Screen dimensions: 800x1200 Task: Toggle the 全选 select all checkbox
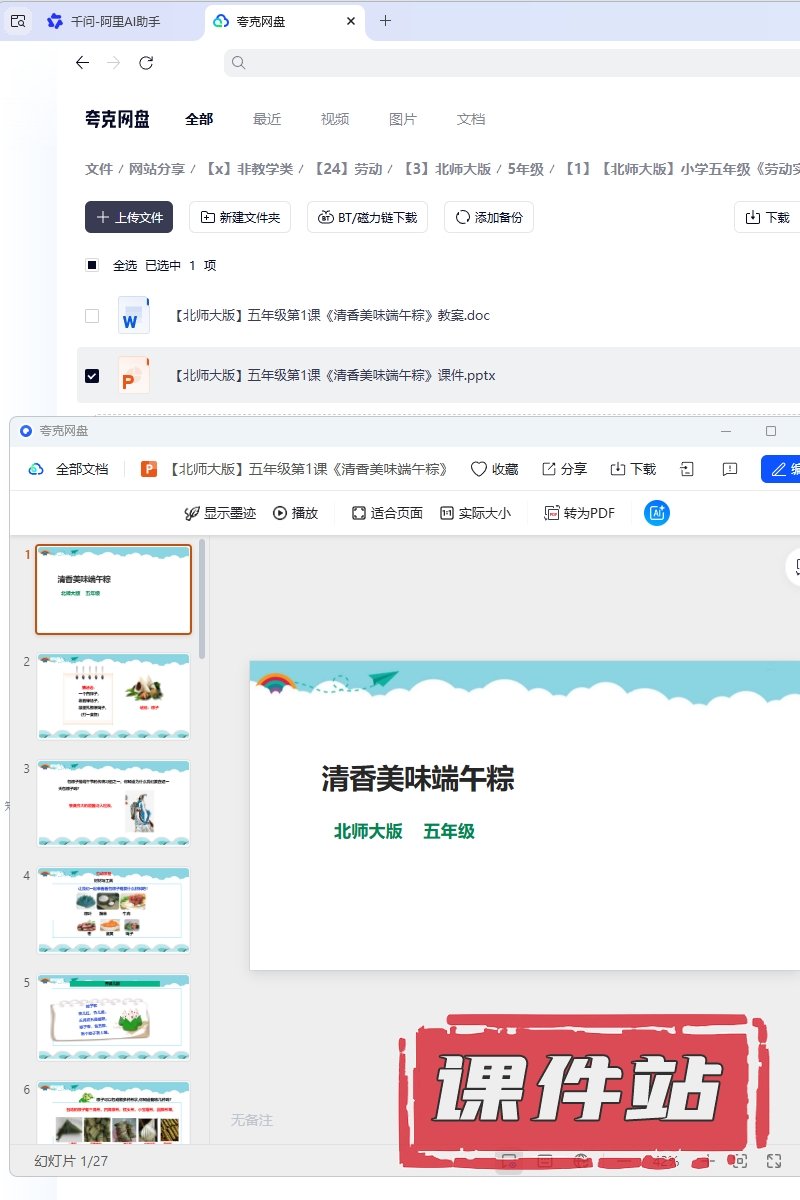click(92, 265)
